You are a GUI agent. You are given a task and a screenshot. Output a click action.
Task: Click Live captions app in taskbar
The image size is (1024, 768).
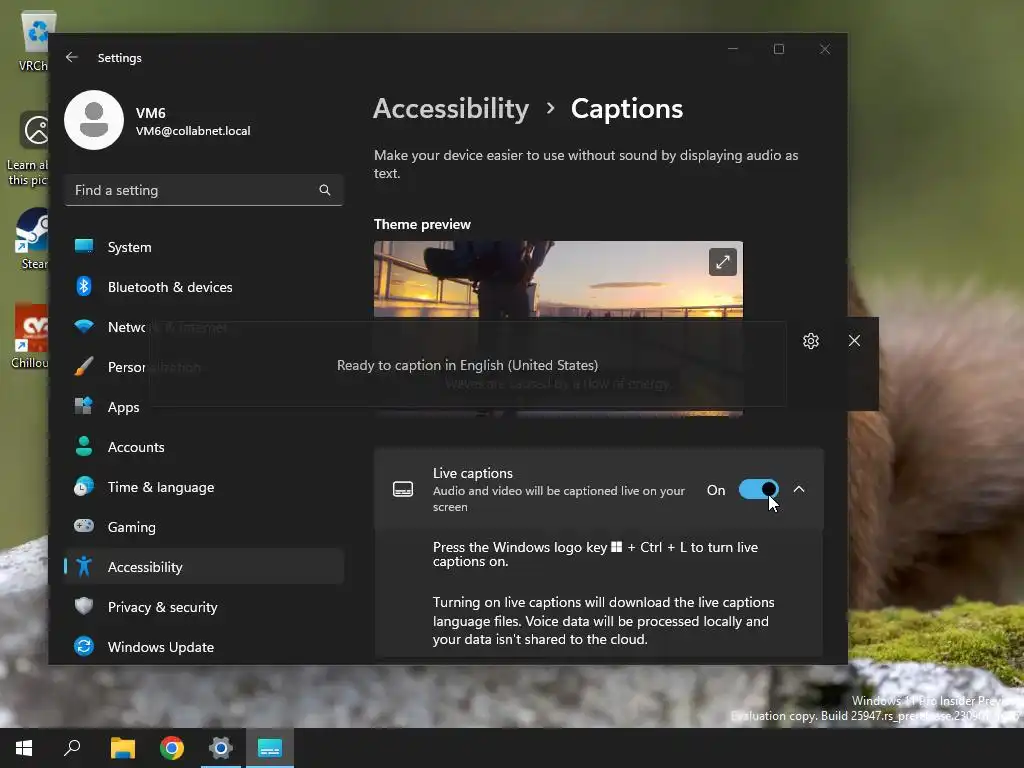pos(270,748)
